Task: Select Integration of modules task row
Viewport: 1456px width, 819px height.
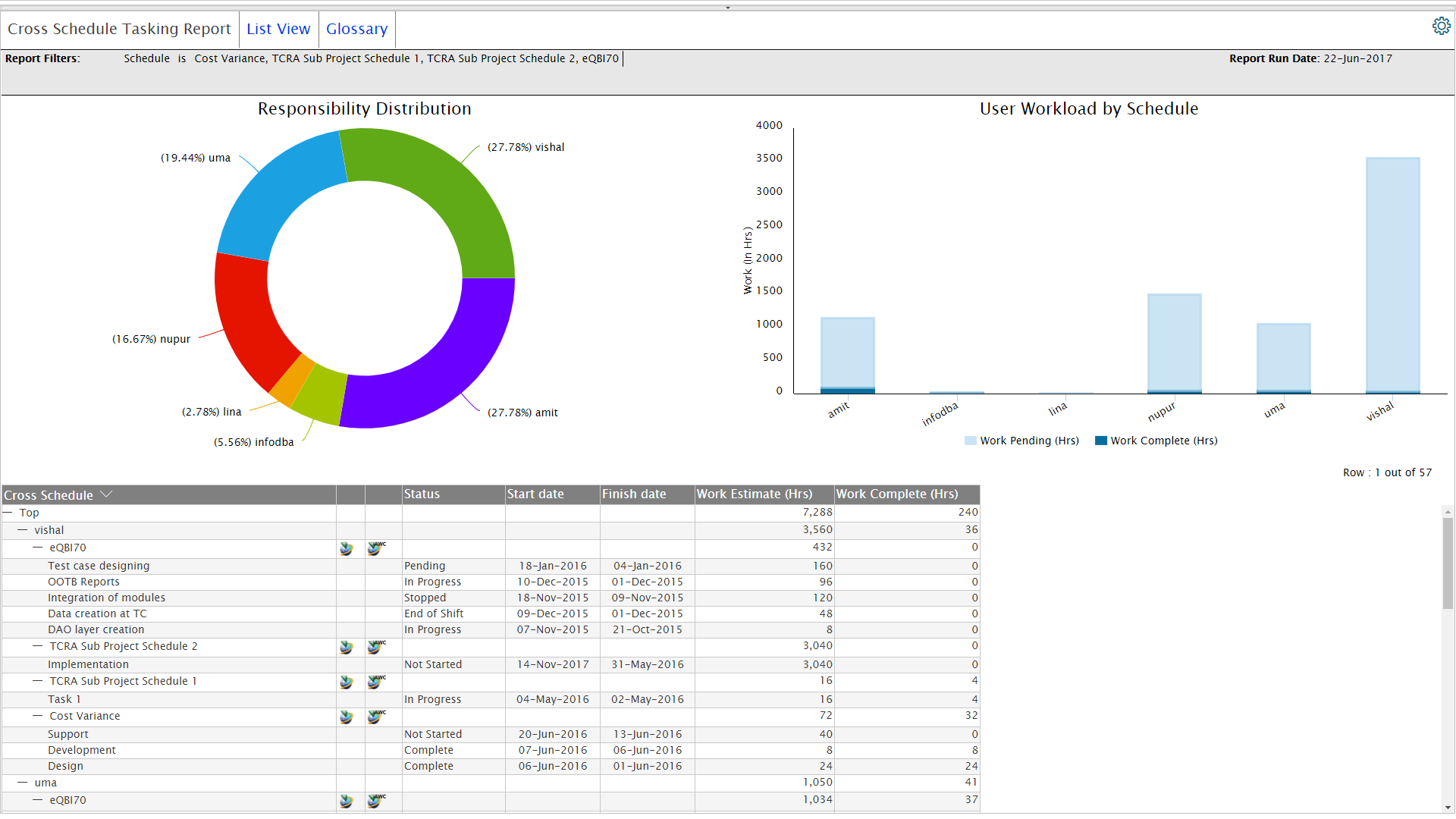Action: (491, 598)
